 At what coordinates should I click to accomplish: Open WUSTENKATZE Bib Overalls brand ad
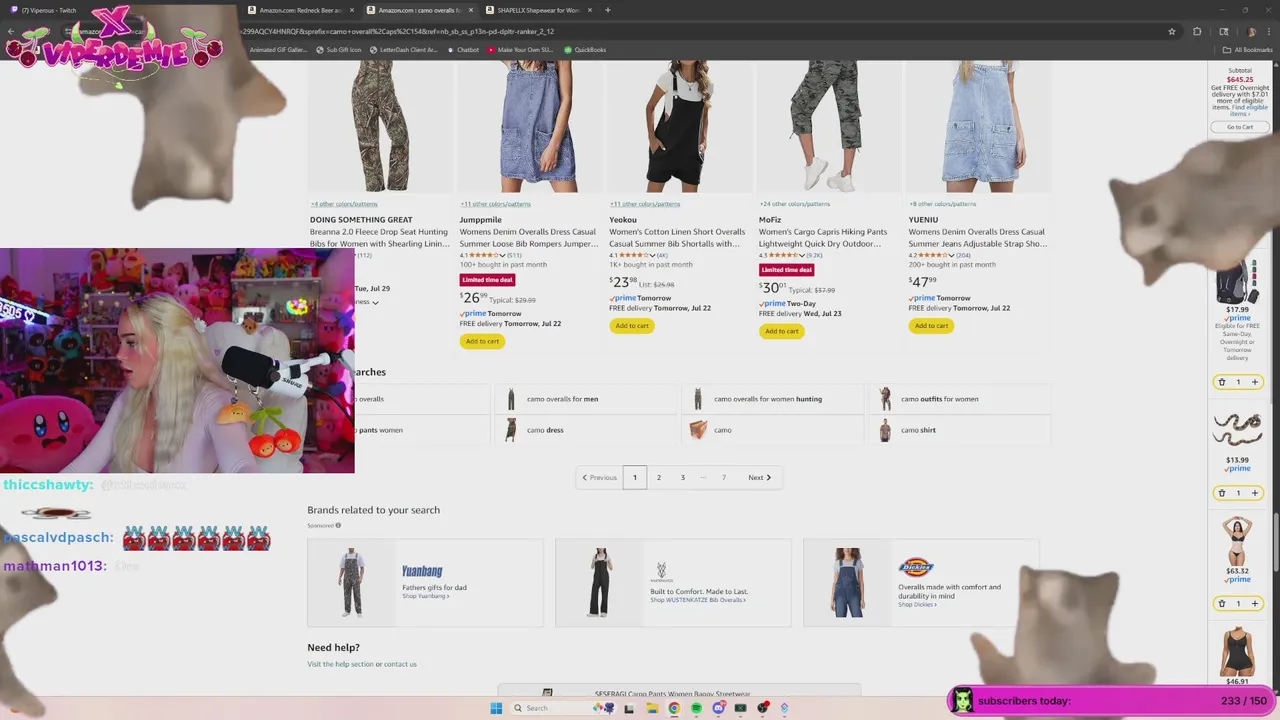pos(673,583)
